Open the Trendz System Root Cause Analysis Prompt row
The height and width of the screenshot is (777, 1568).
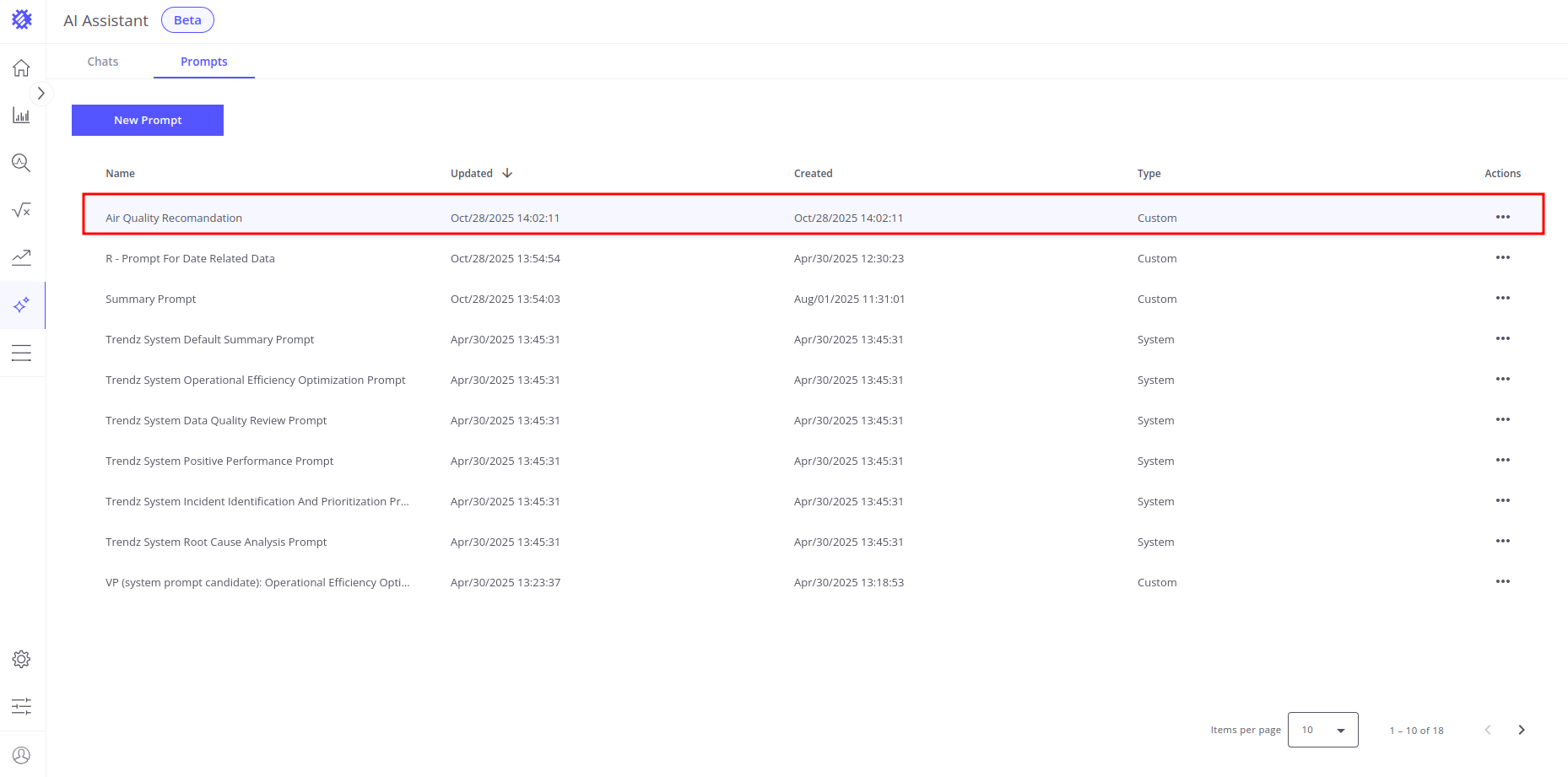[x=216, y=542]
